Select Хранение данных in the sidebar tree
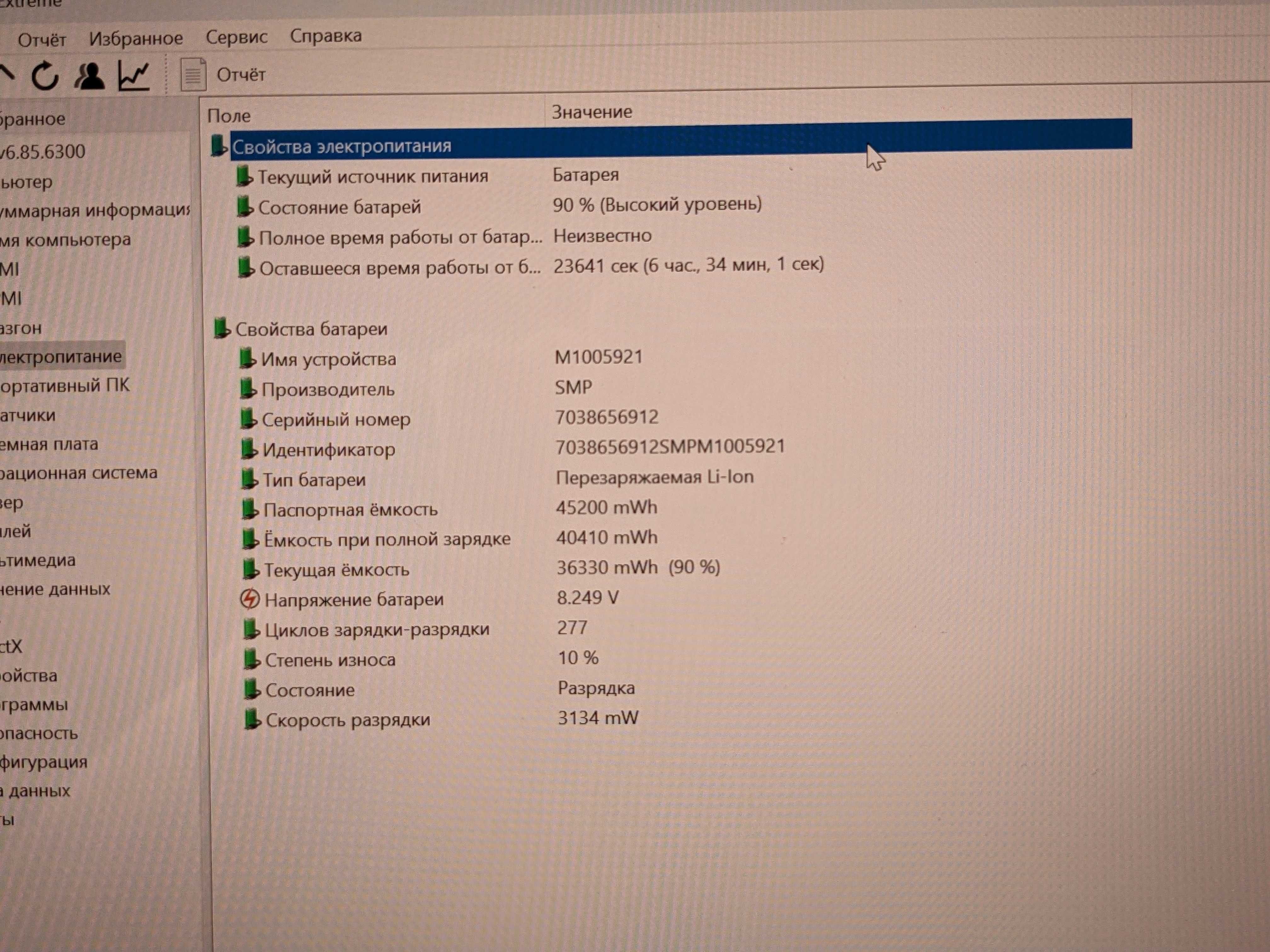The width and height of the screenshot is (1270, 952). pos(55,589)
